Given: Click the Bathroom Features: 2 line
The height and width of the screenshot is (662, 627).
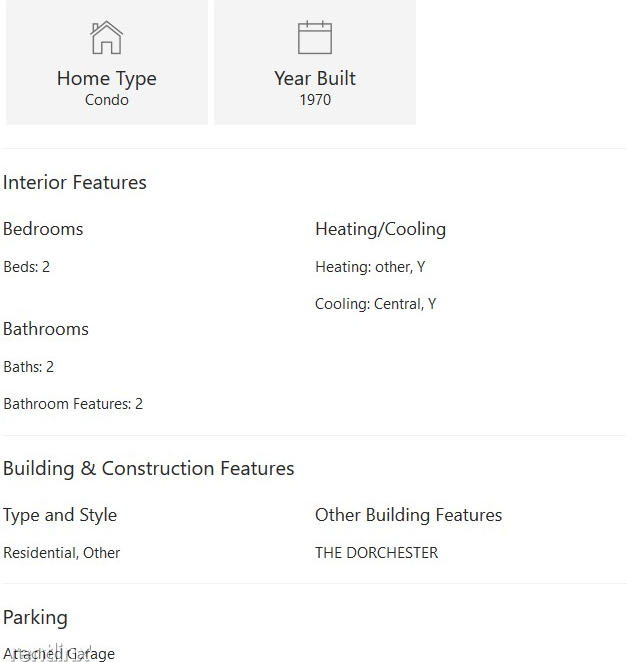Looking at the screenshot, I should pyautogui.click(x=73, y=404).
